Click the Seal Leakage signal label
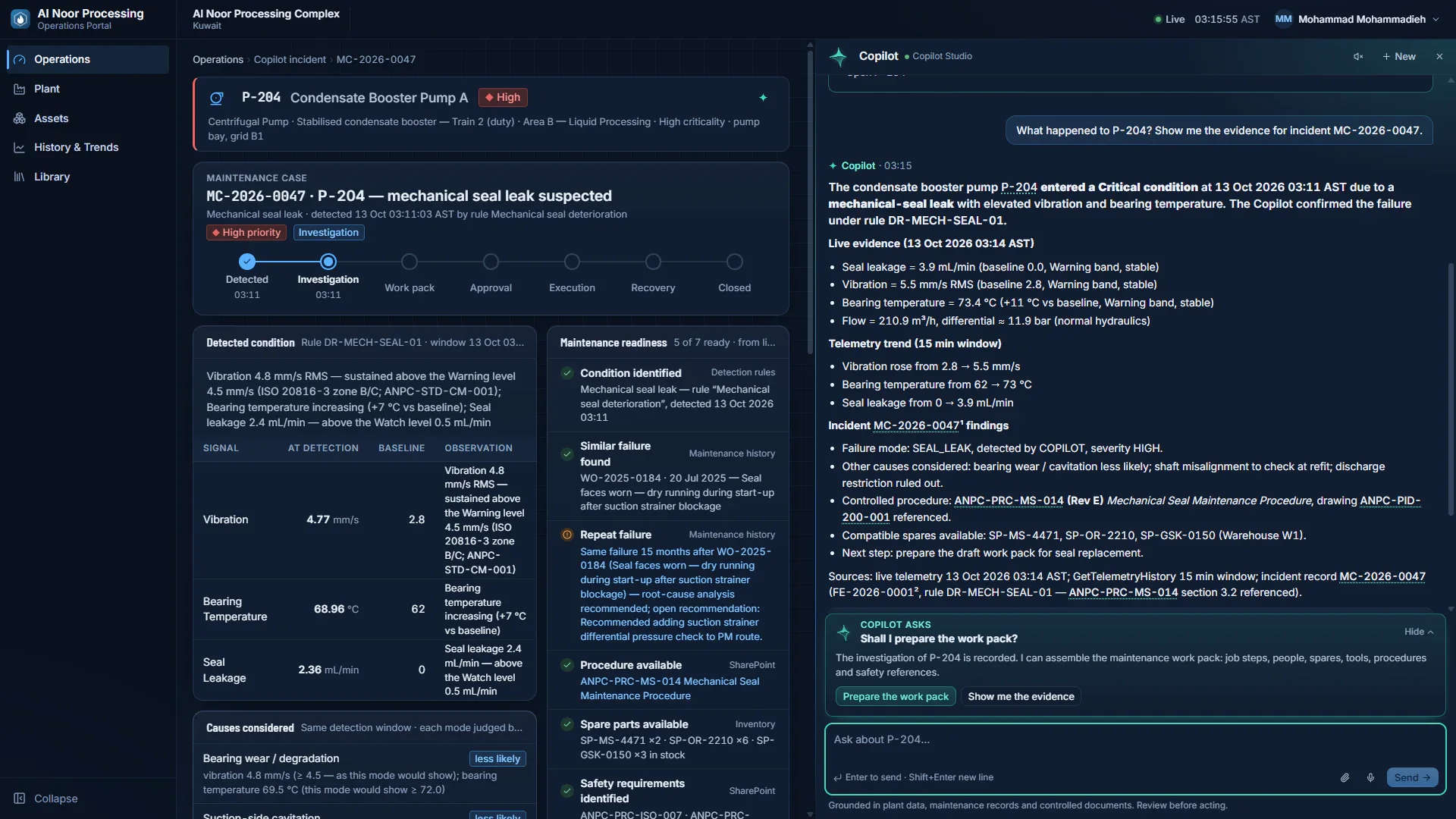This screenshot has height=819, width=1456. (224, 670)
